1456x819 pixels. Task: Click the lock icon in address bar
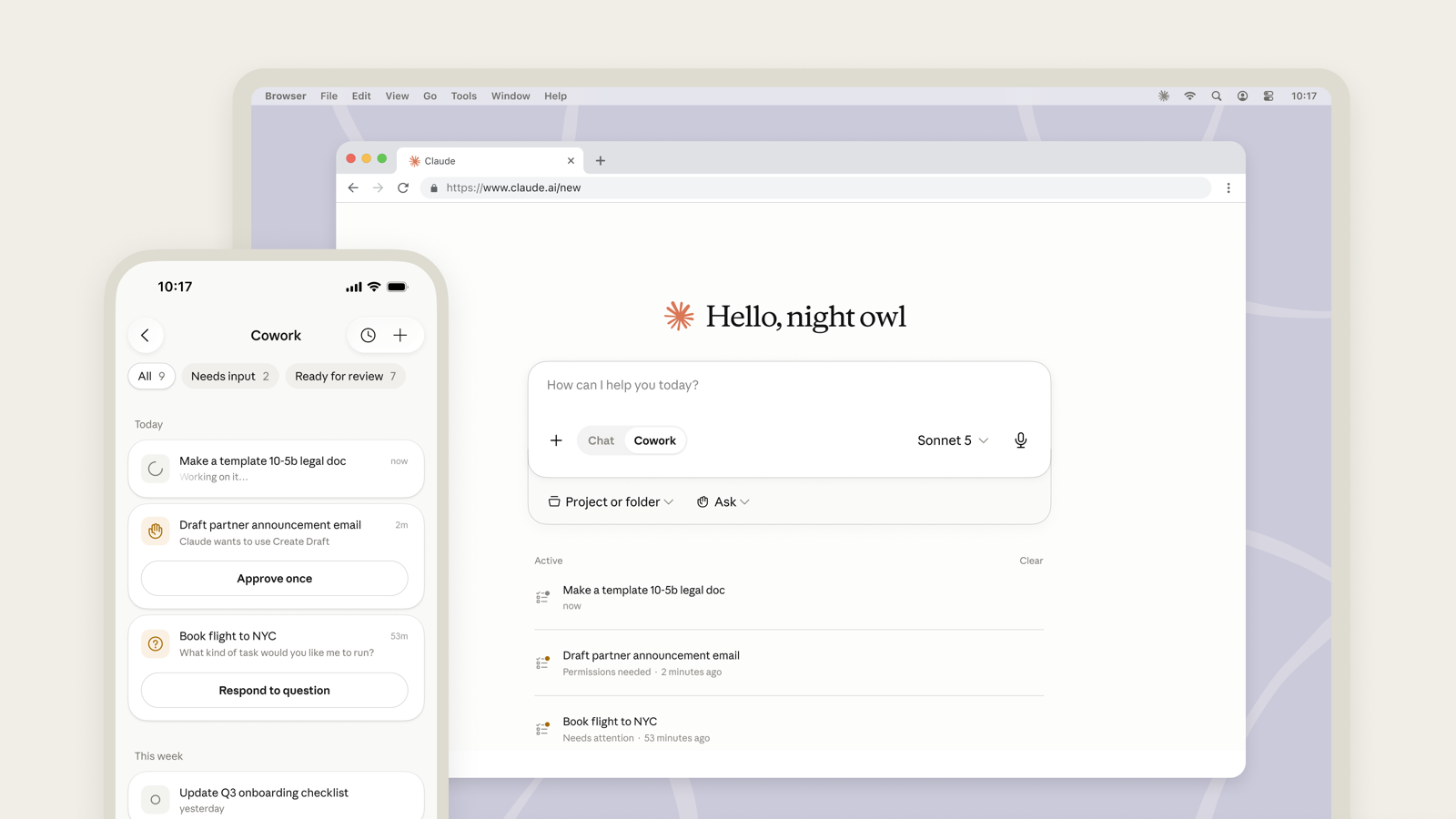434,188
